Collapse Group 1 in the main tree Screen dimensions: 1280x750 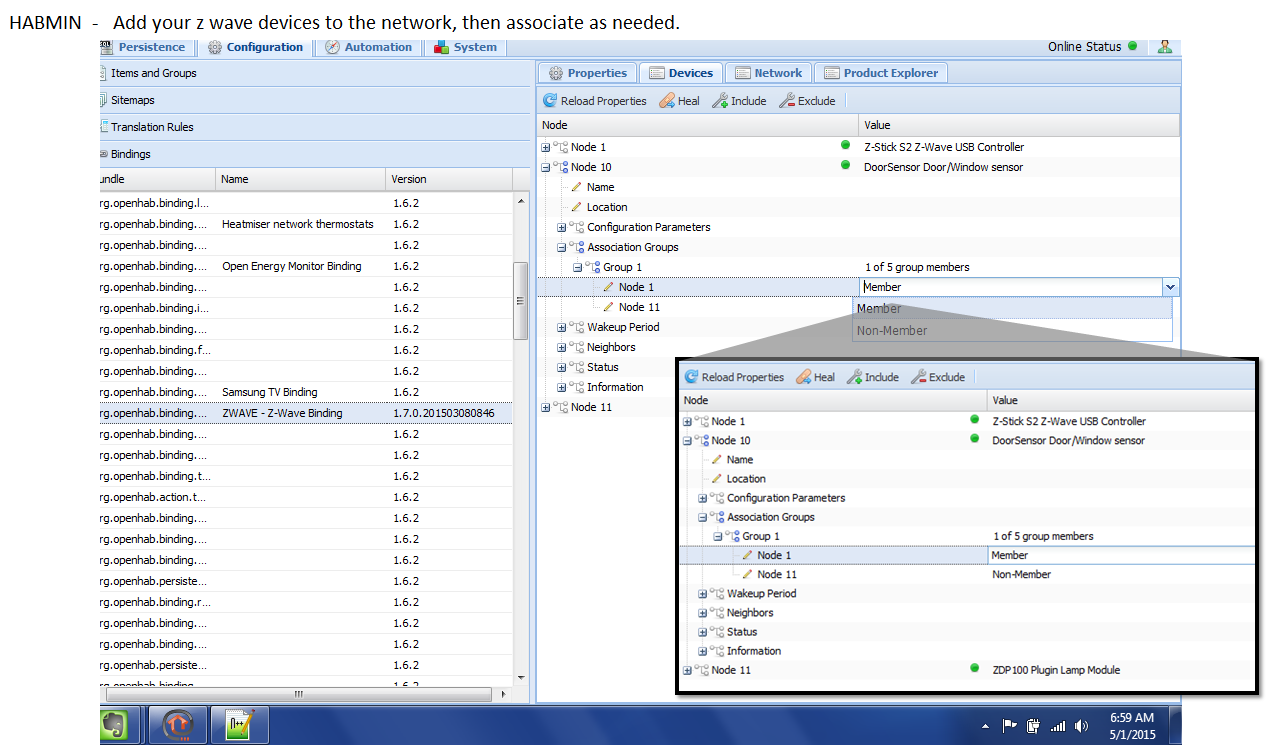pos(578,267)
